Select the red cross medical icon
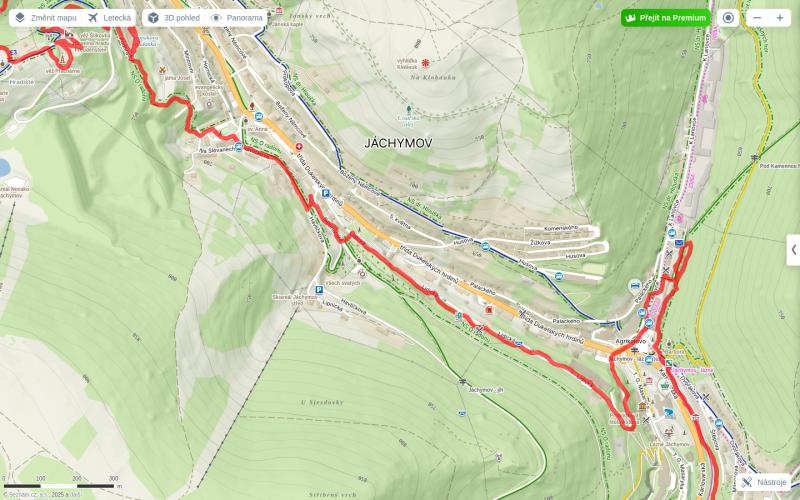This screenshot has height=500, width=800. (x=299, y=147)
